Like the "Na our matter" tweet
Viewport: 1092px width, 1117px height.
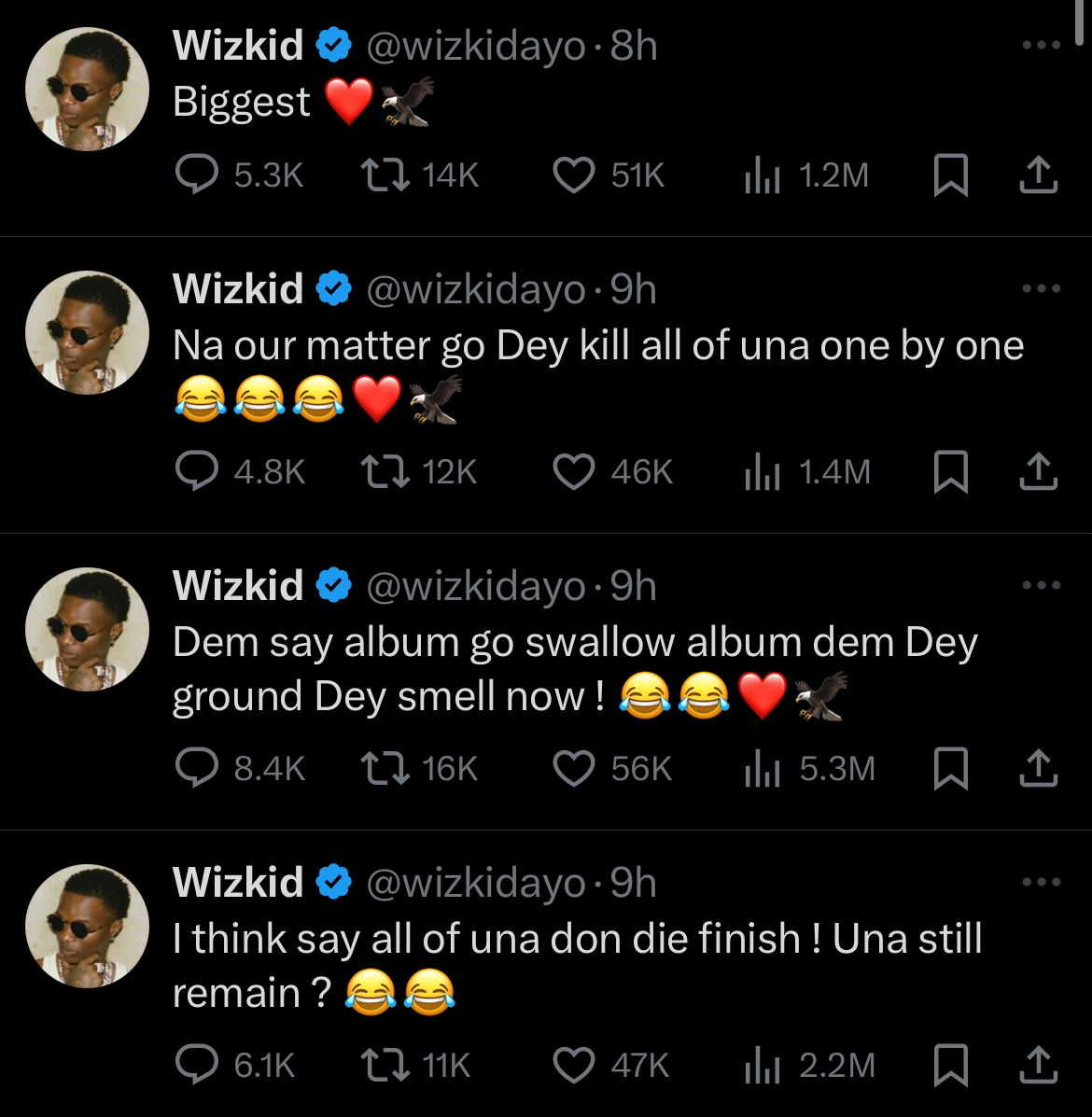(x=574, y=472)
